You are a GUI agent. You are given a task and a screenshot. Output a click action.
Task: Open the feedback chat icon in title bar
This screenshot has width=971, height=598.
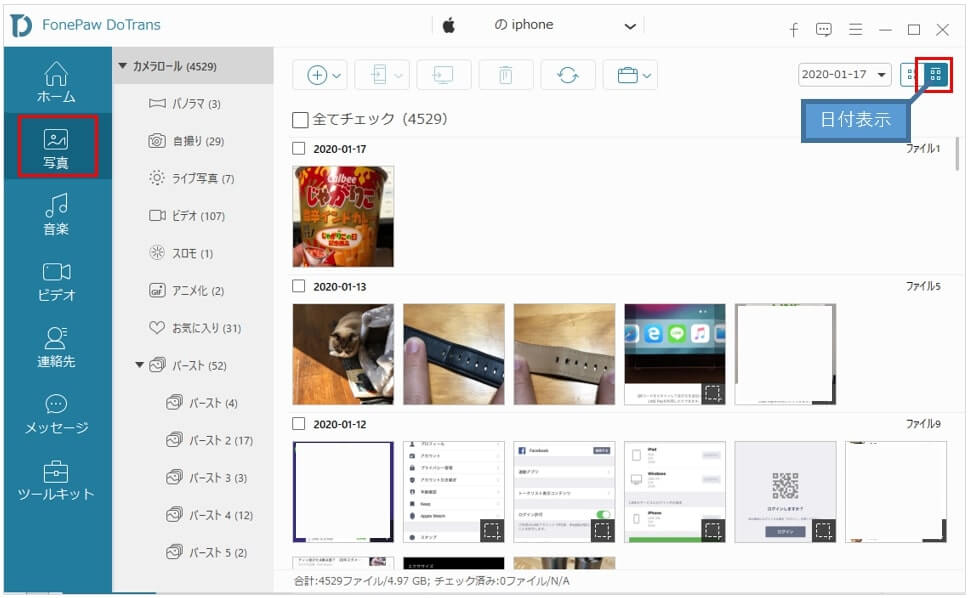pos(824,29)
